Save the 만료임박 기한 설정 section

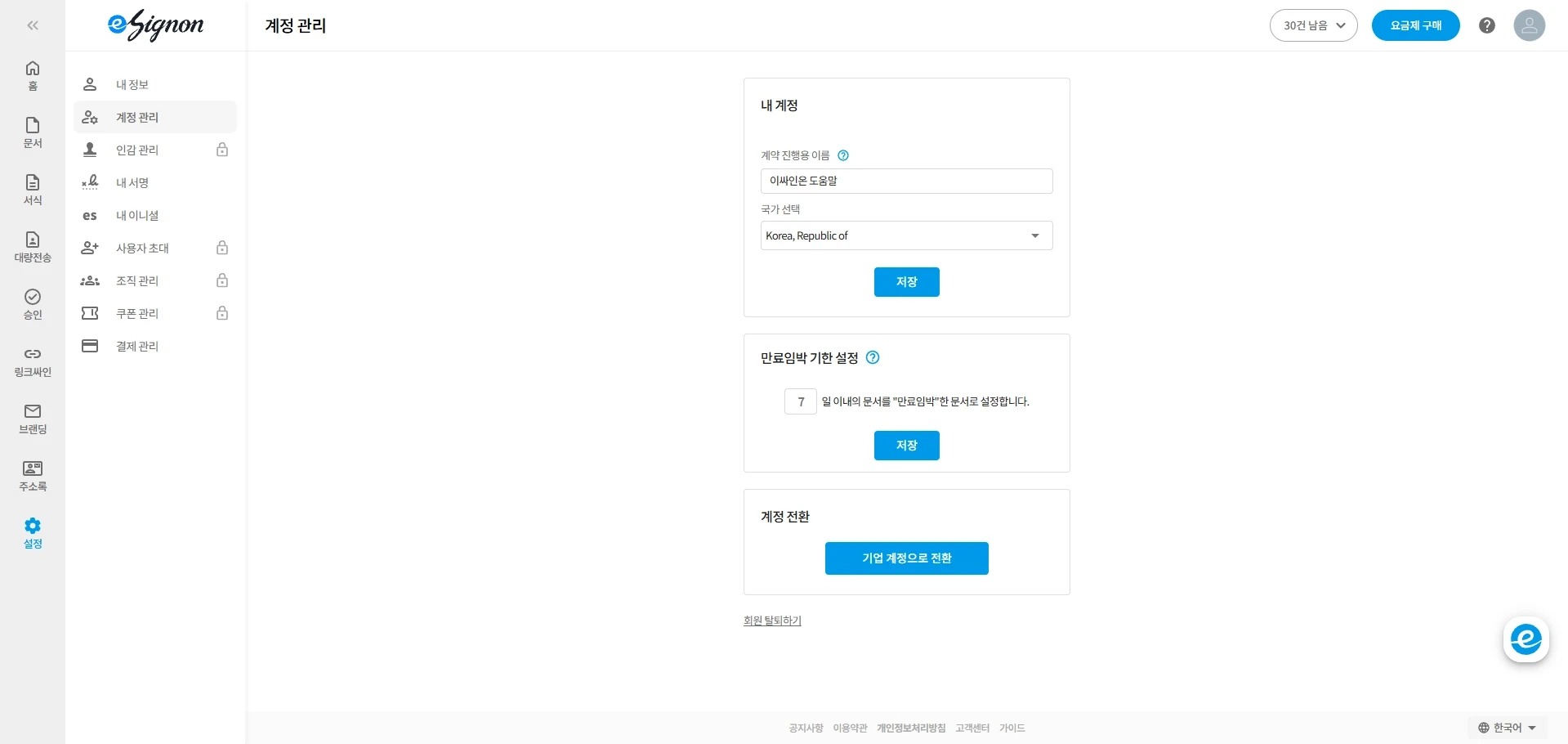906,446
